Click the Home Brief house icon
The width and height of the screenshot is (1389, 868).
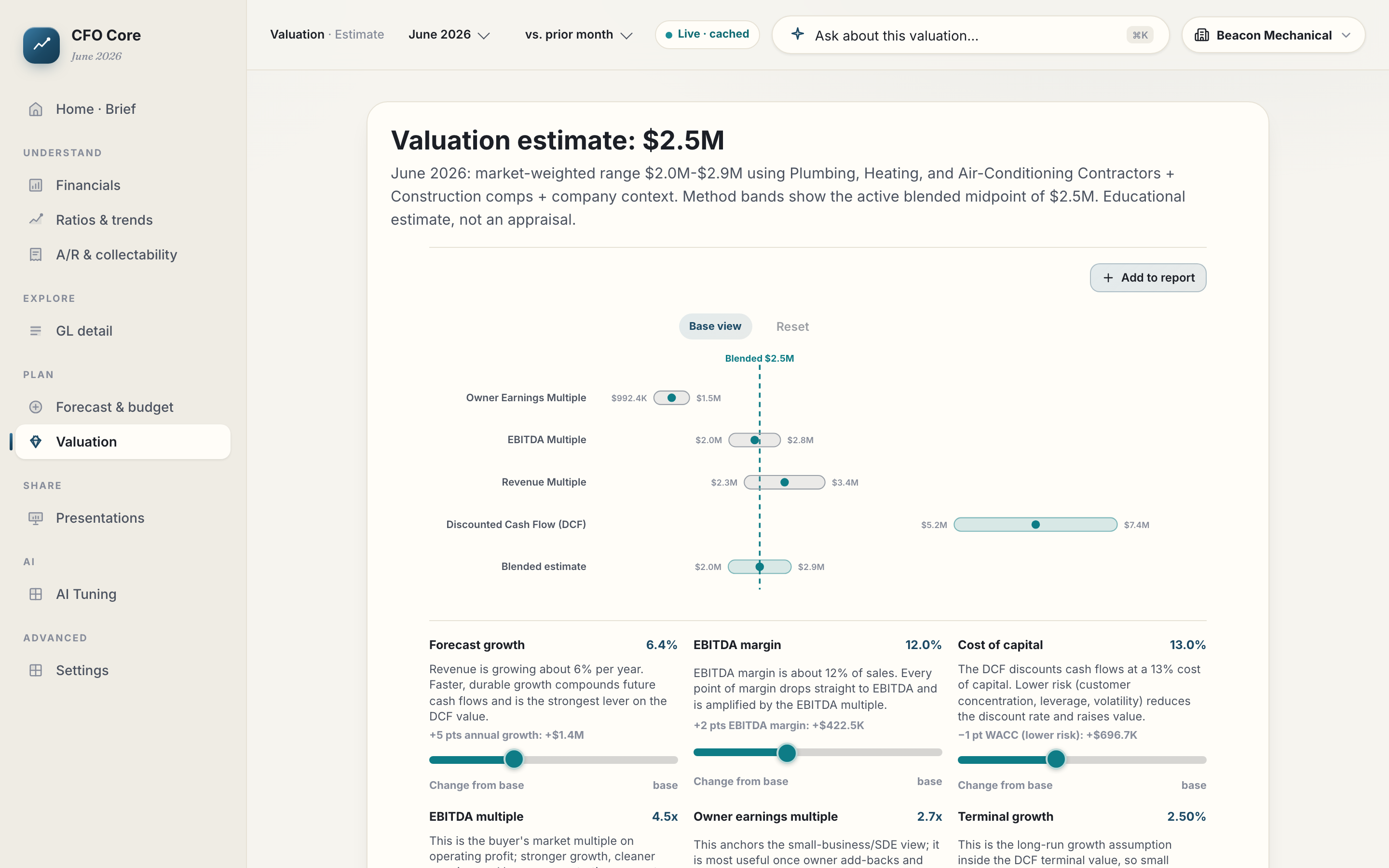[36, 109]
